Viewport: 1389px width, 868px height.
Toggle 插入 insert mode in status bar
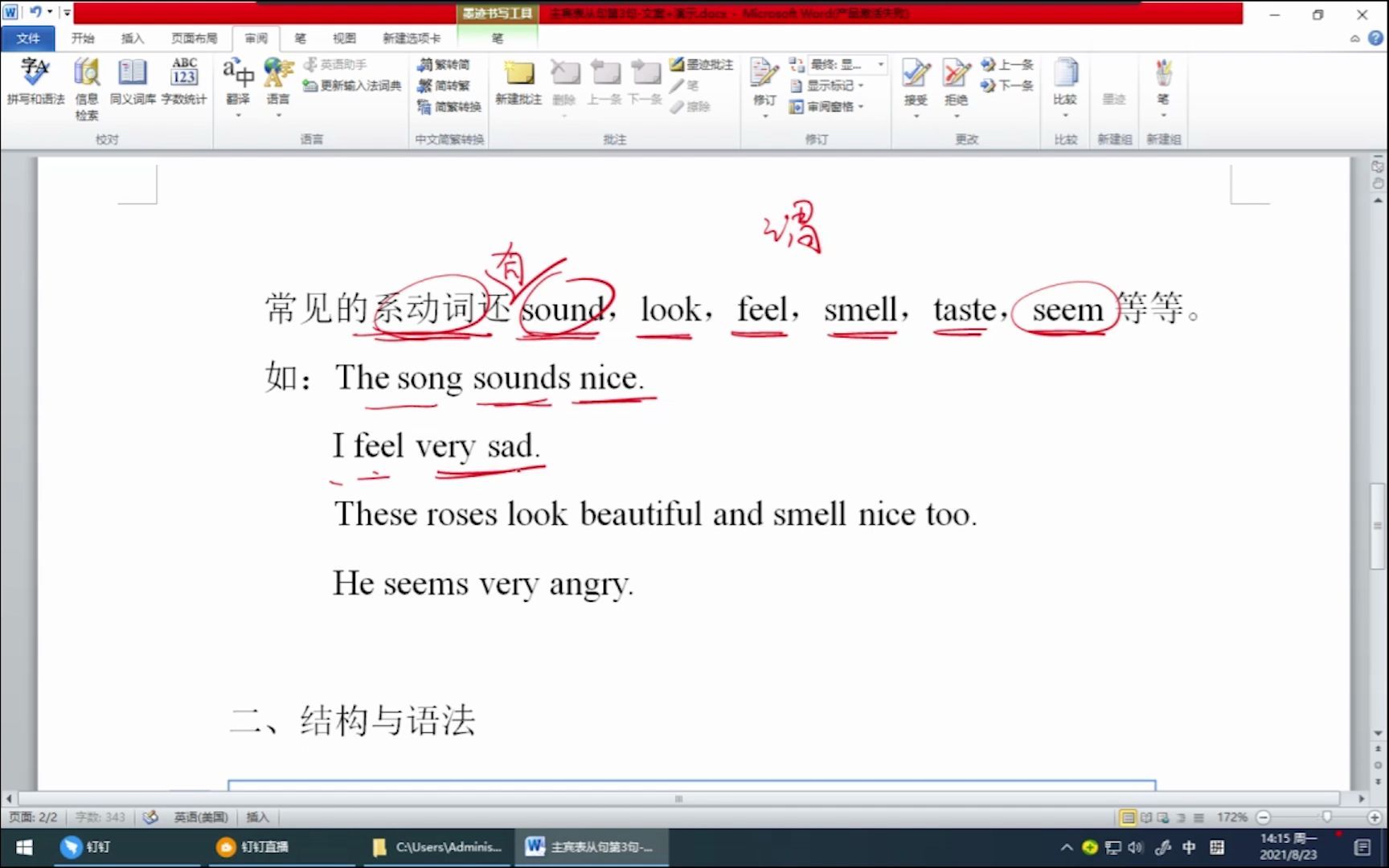point(257,817)
